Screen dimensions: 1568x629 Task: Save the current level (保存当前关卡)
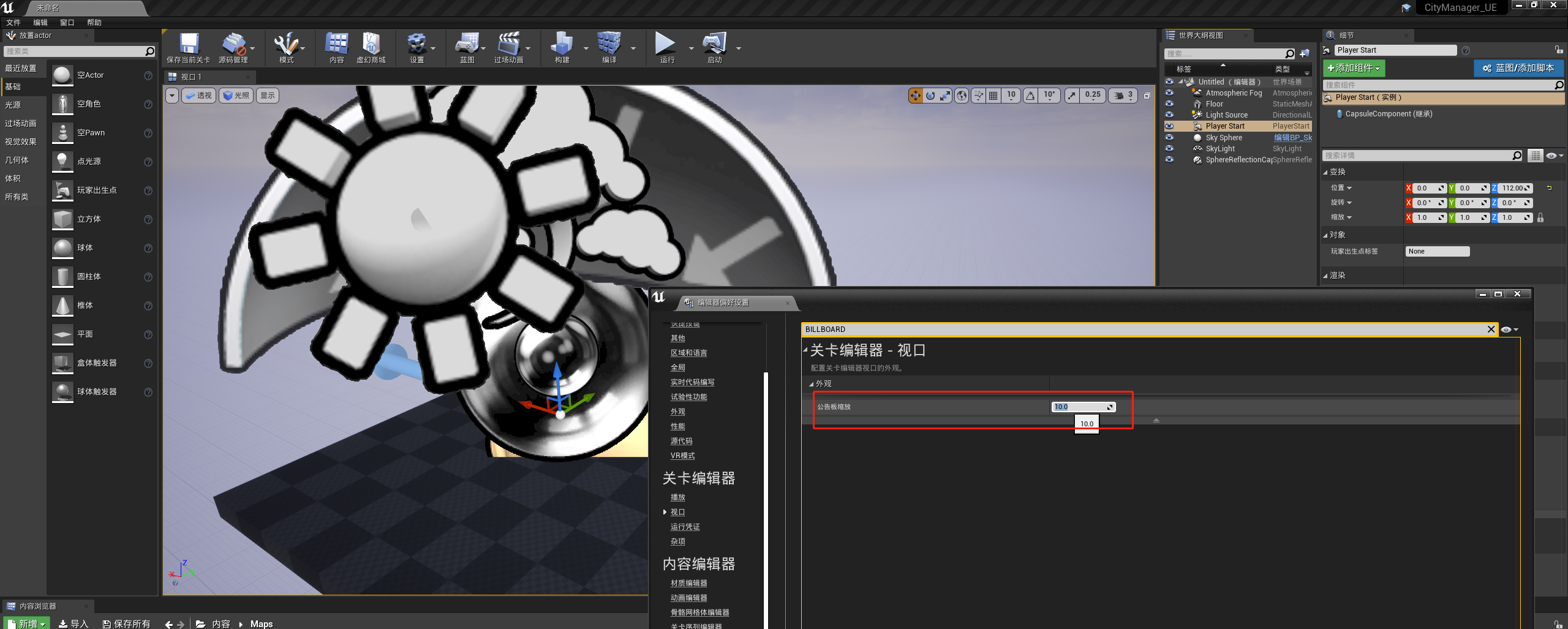point(189,48)
